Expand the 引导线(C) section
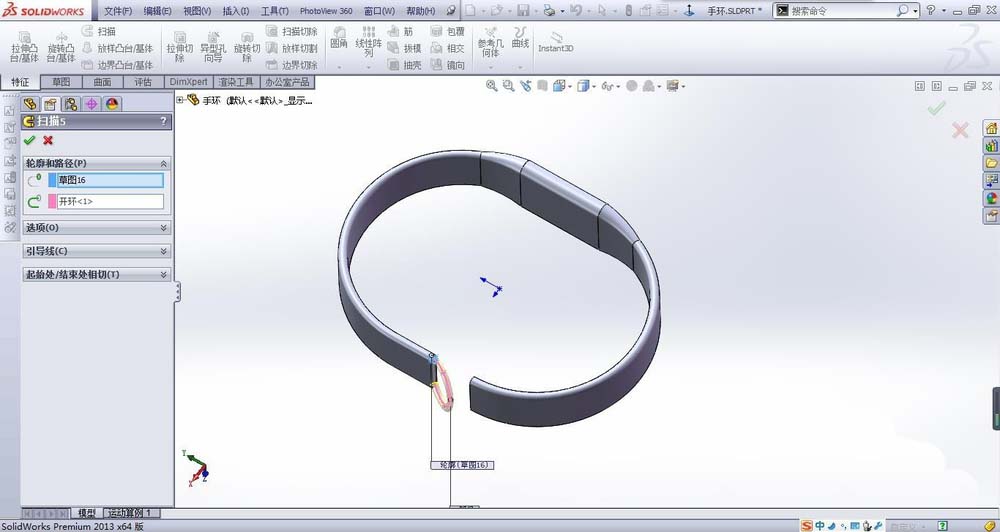This screenshot has width=1000, height=532. pyautogui.click(x=164, y=251)
